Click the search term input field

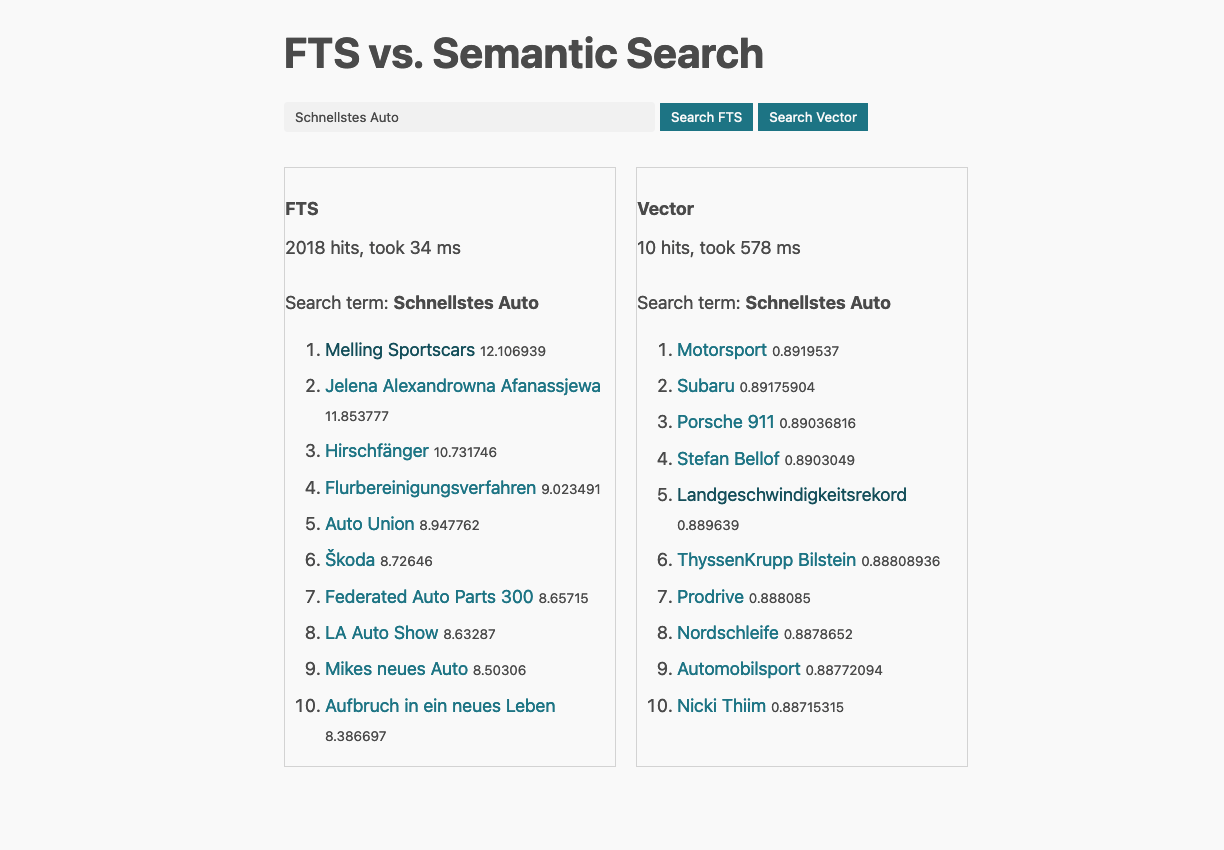pos(469,117)
